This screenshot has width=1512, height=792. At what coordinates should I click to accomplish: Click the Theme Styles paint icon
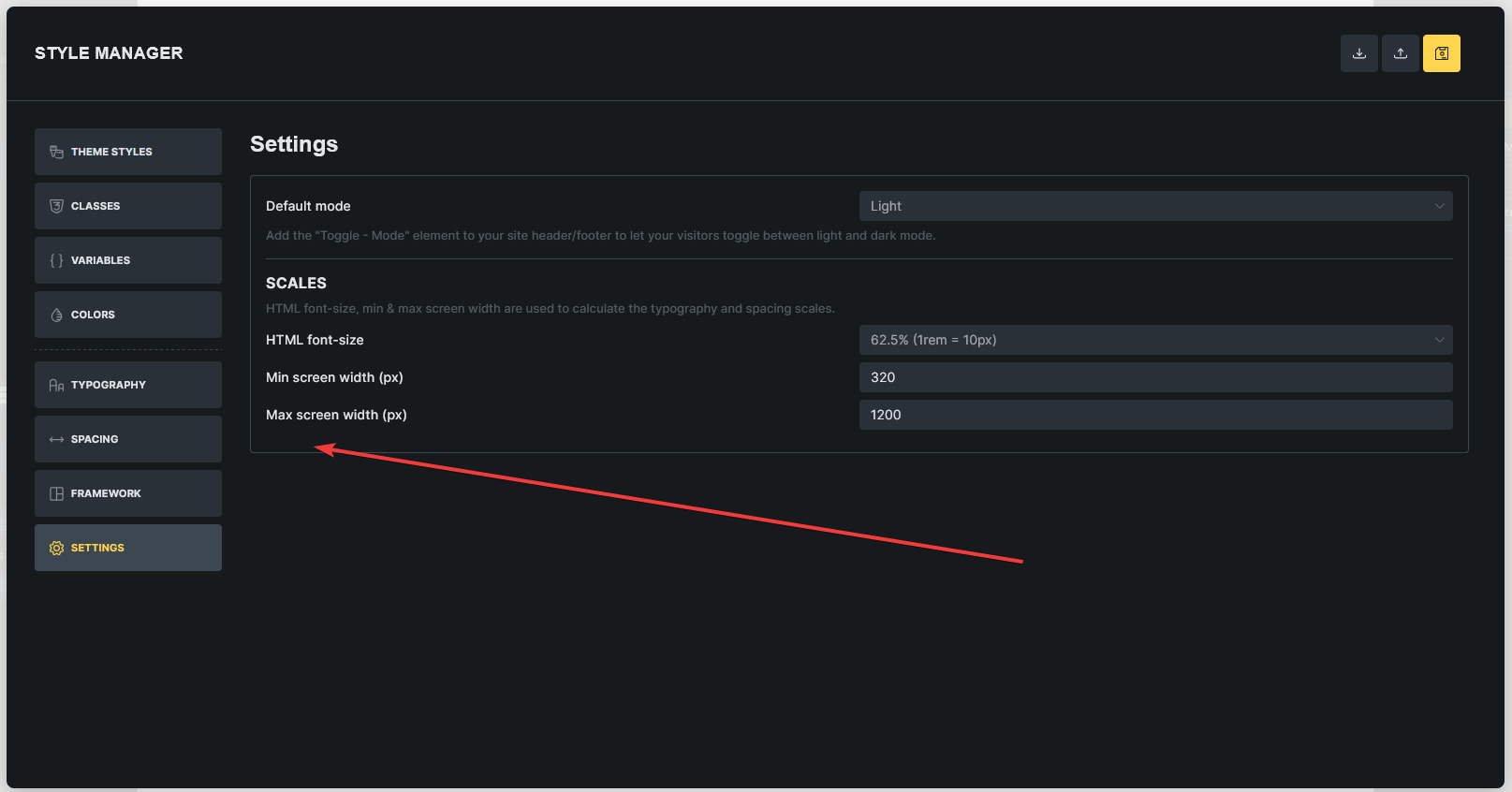click(x=56, y=152)
